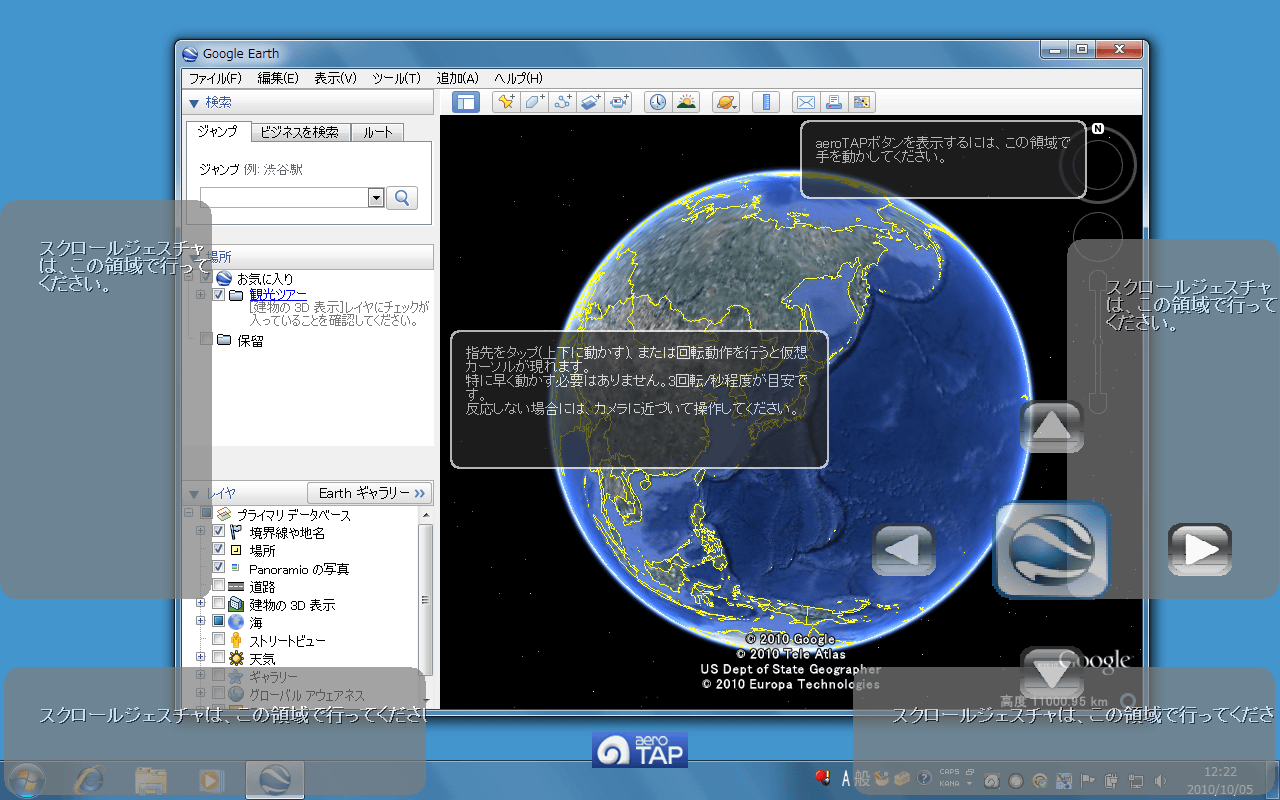Open the planet switcher icon
The image size is (1280, 800).
726,101
